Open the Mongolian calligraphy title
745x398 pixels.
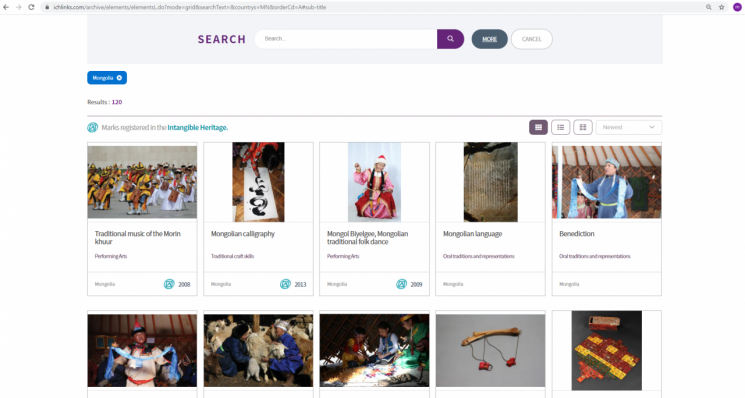point(243,234)
